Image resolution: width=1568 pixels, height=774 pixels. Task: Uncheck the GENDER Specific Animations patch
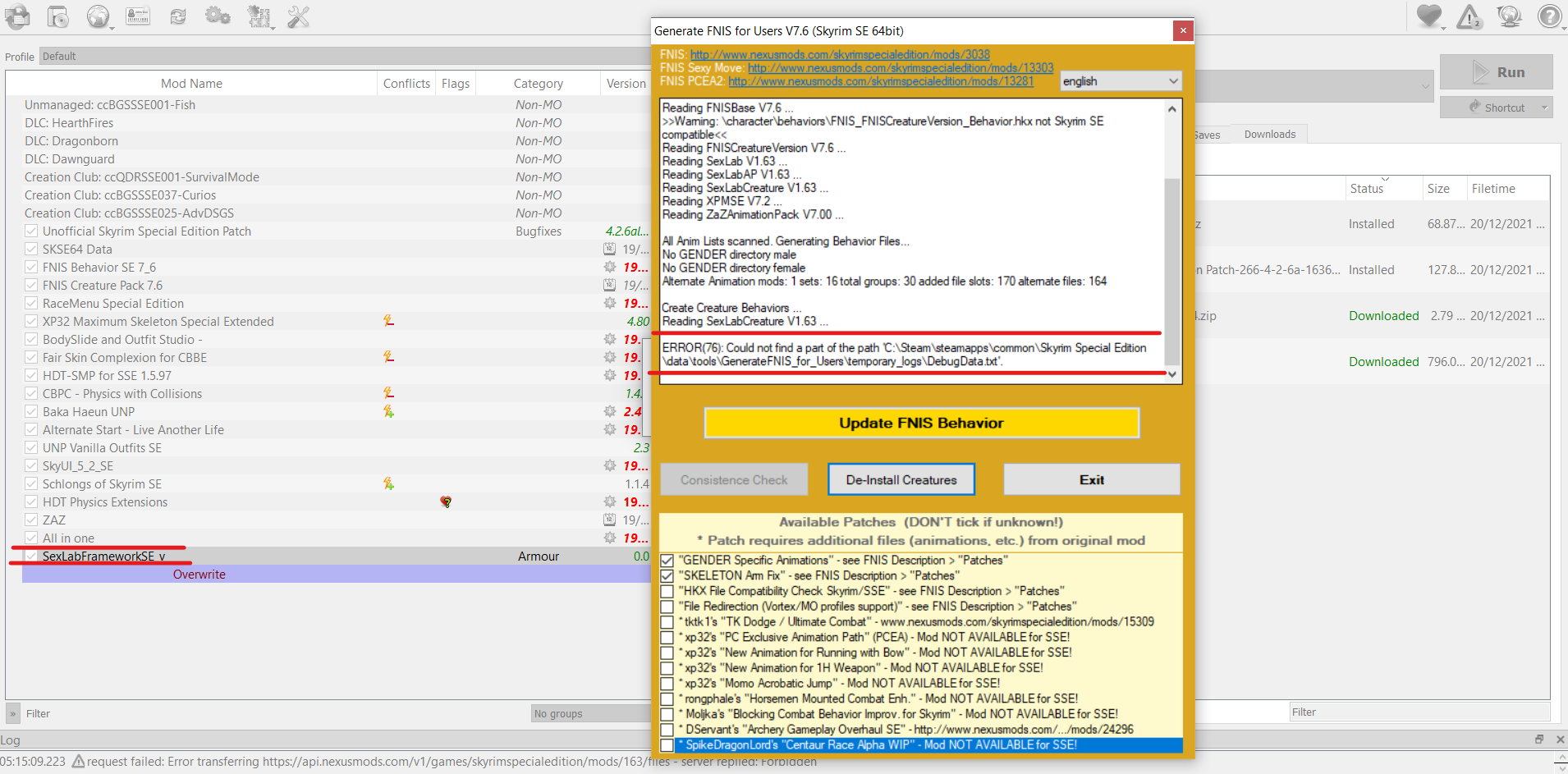pyautogui.click(x=667, y=561)
